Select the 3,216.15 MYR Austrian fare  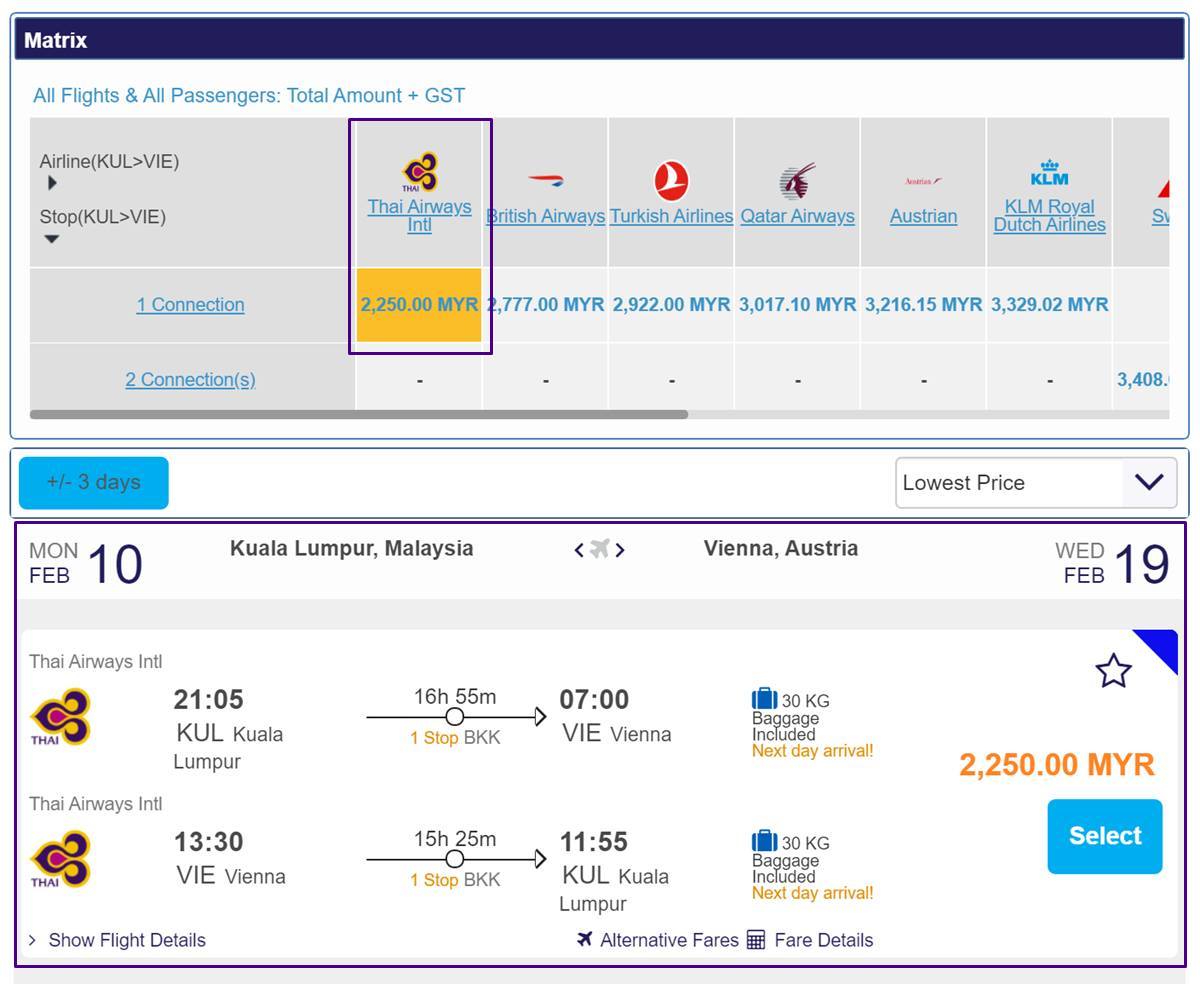click(924, 305)
